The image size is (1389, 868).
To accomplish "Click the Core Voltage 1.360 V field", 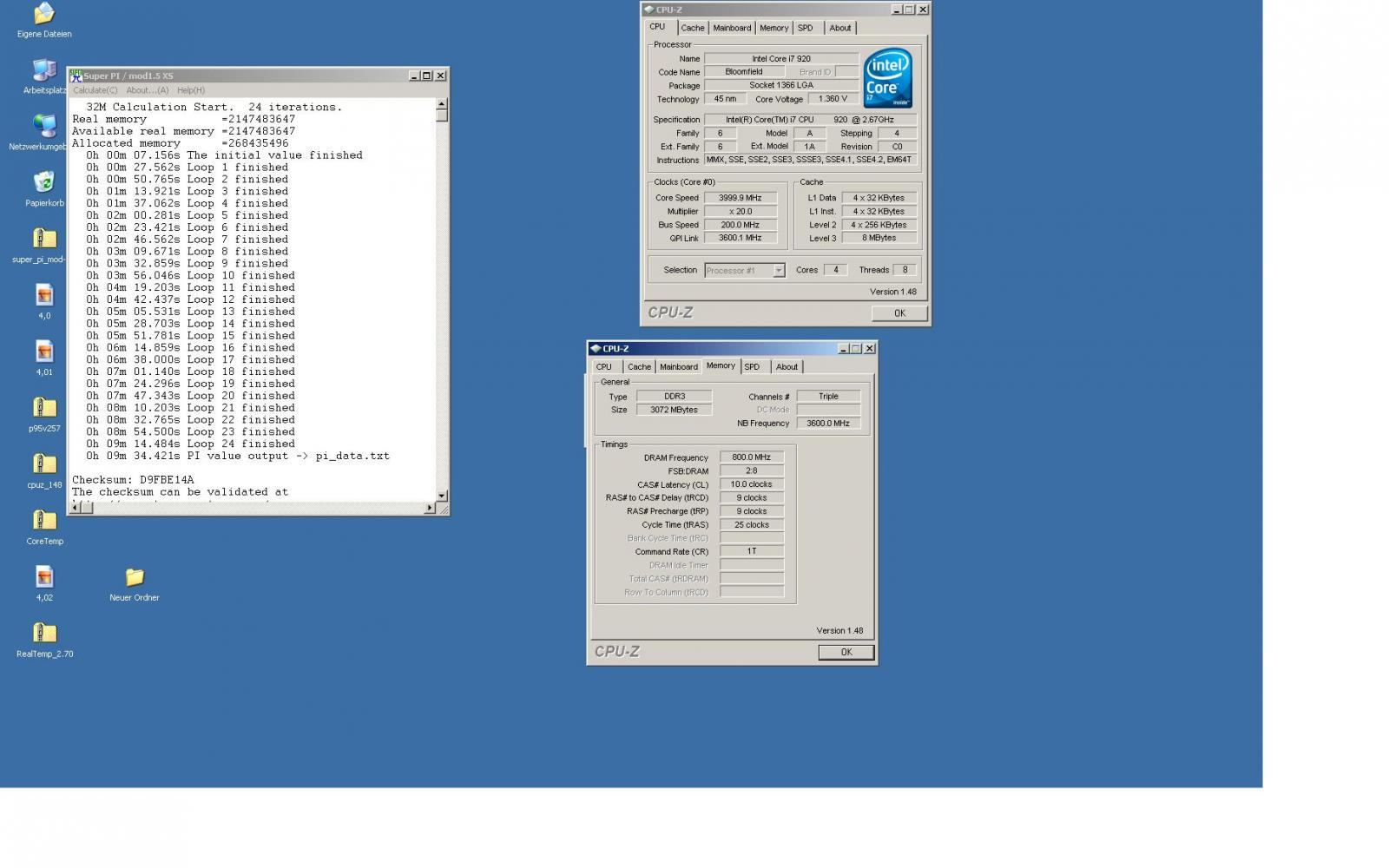I will click(x=833, y=99).
